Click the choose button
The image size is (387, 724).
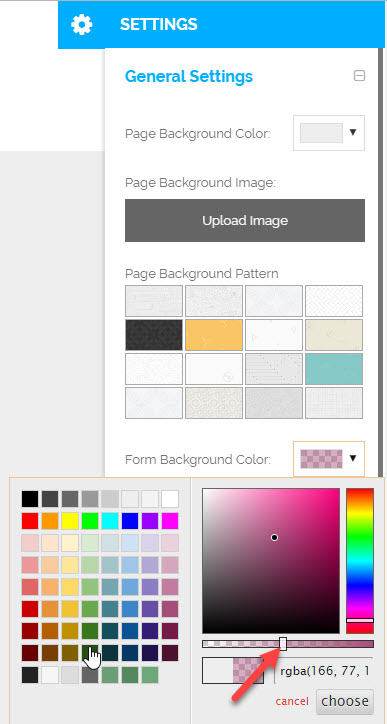(345, 701)
